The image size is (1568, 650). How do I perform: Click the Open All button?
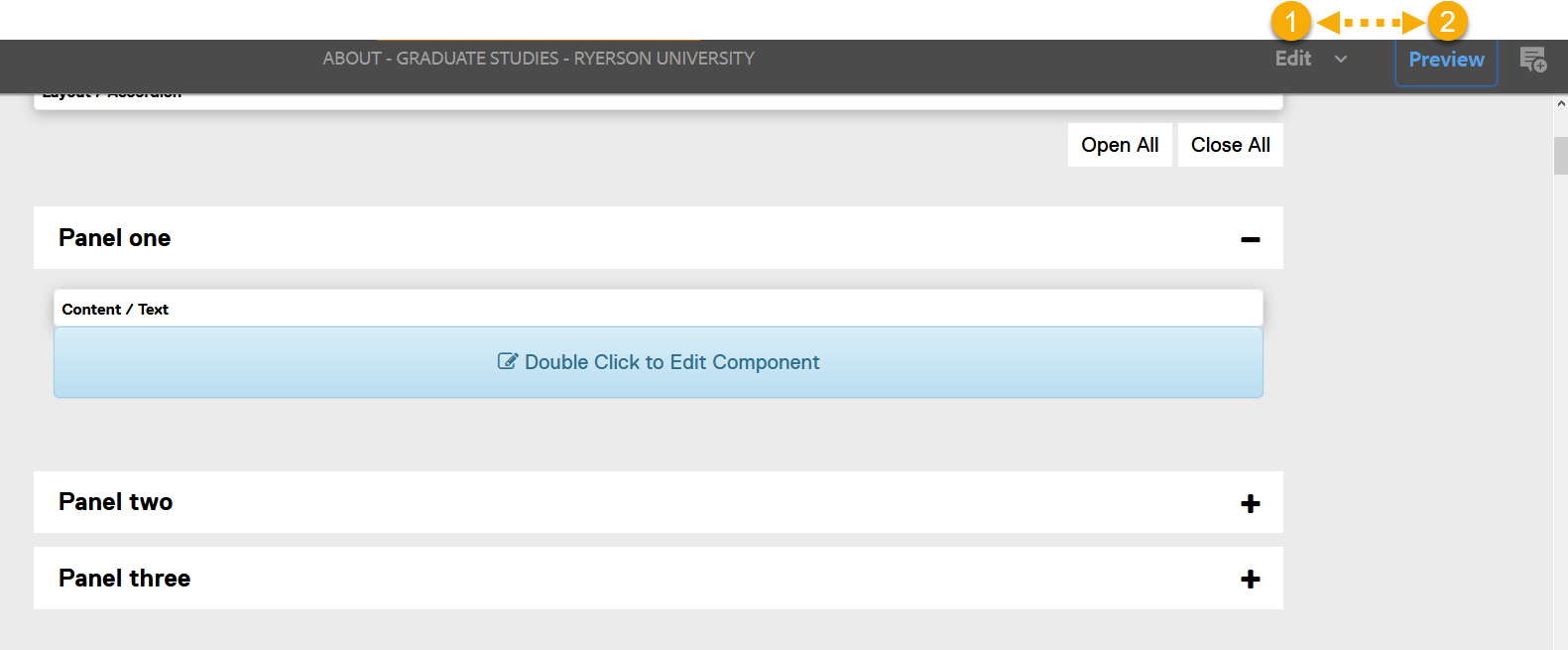1119,145
